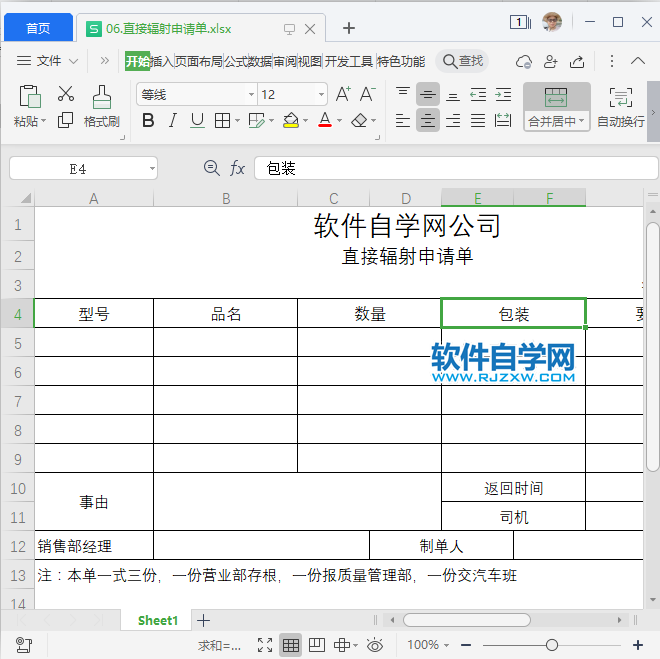Expand the reading mode cross dropdown
This screenshot has width=660, height=659.
[x=356, y=645]
